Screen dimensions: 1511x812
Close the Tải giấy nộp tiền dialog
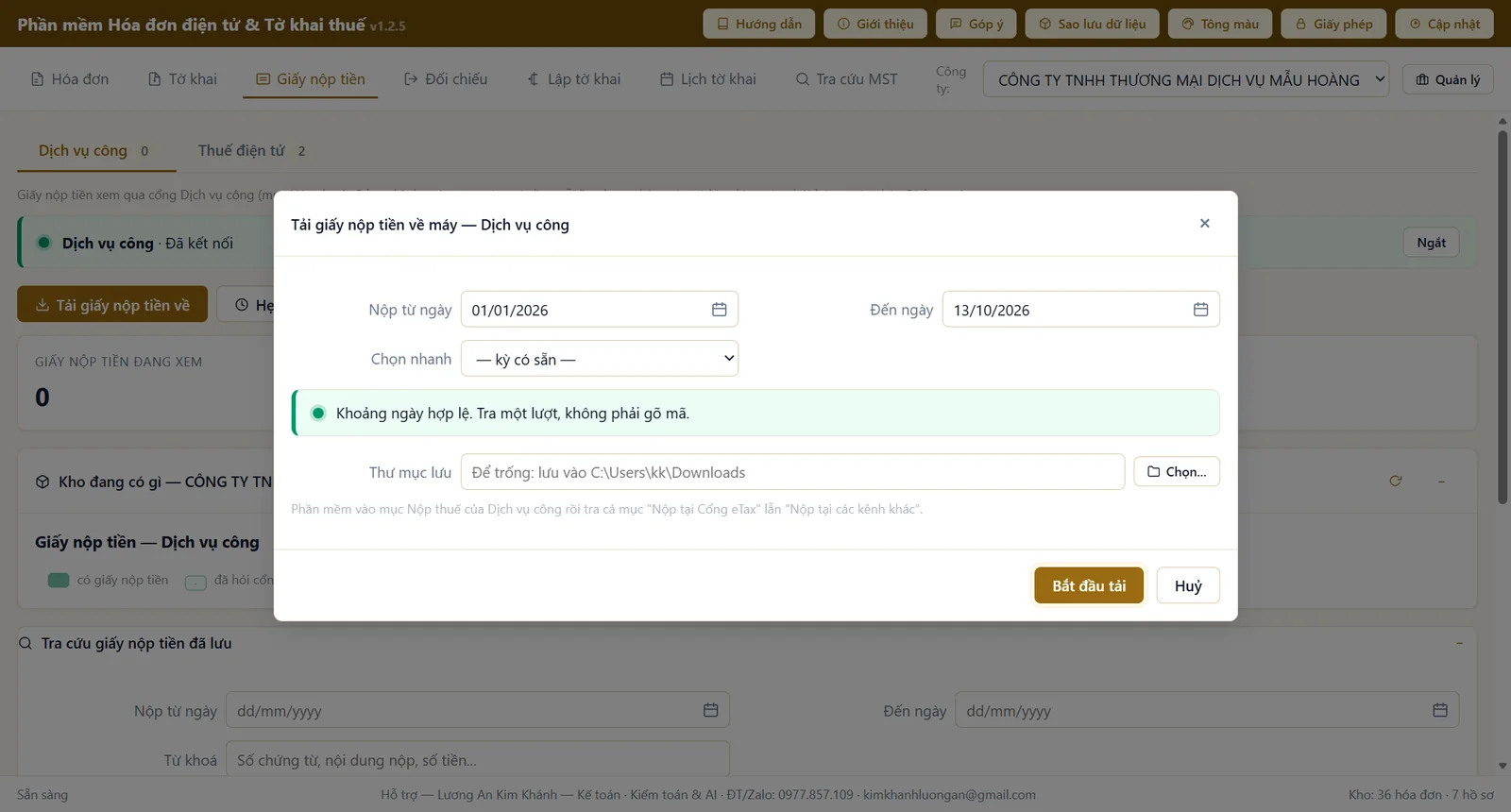click(1204, 224)
